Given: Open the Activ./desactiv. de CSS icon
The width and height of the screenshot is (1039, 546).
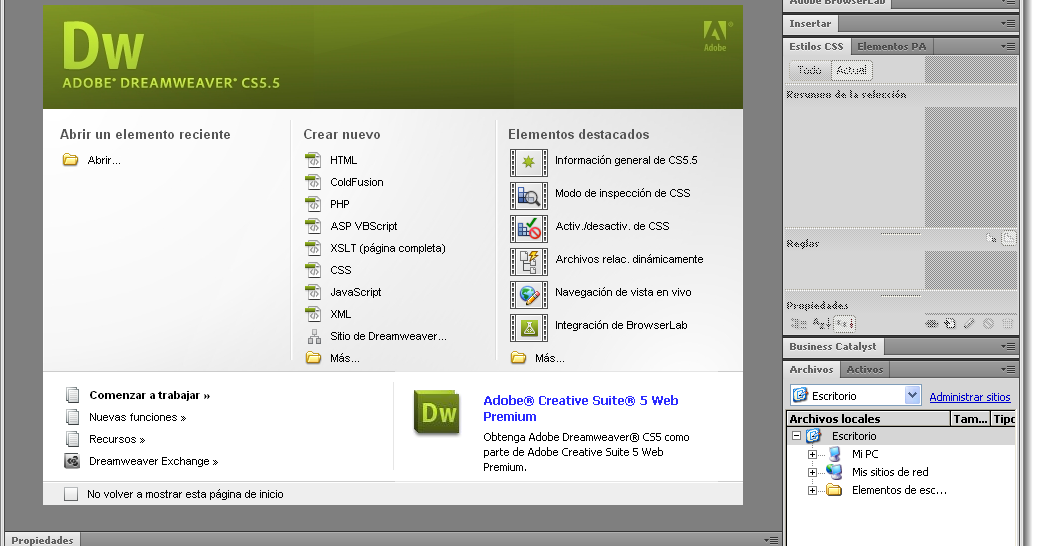Looking at the screenshot, I should click(529, 229).
